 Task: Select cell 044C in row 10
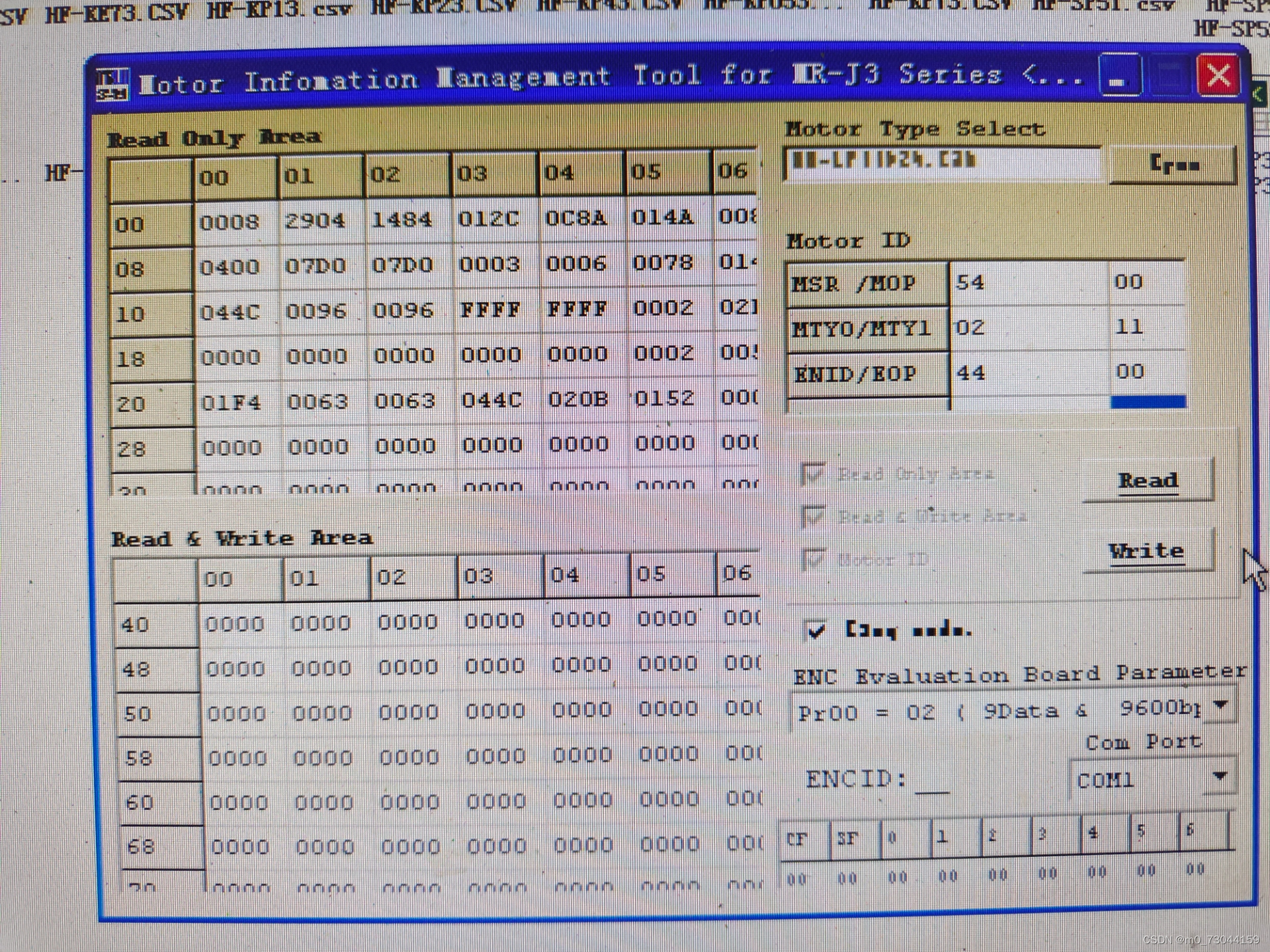(x=236, y=312)
